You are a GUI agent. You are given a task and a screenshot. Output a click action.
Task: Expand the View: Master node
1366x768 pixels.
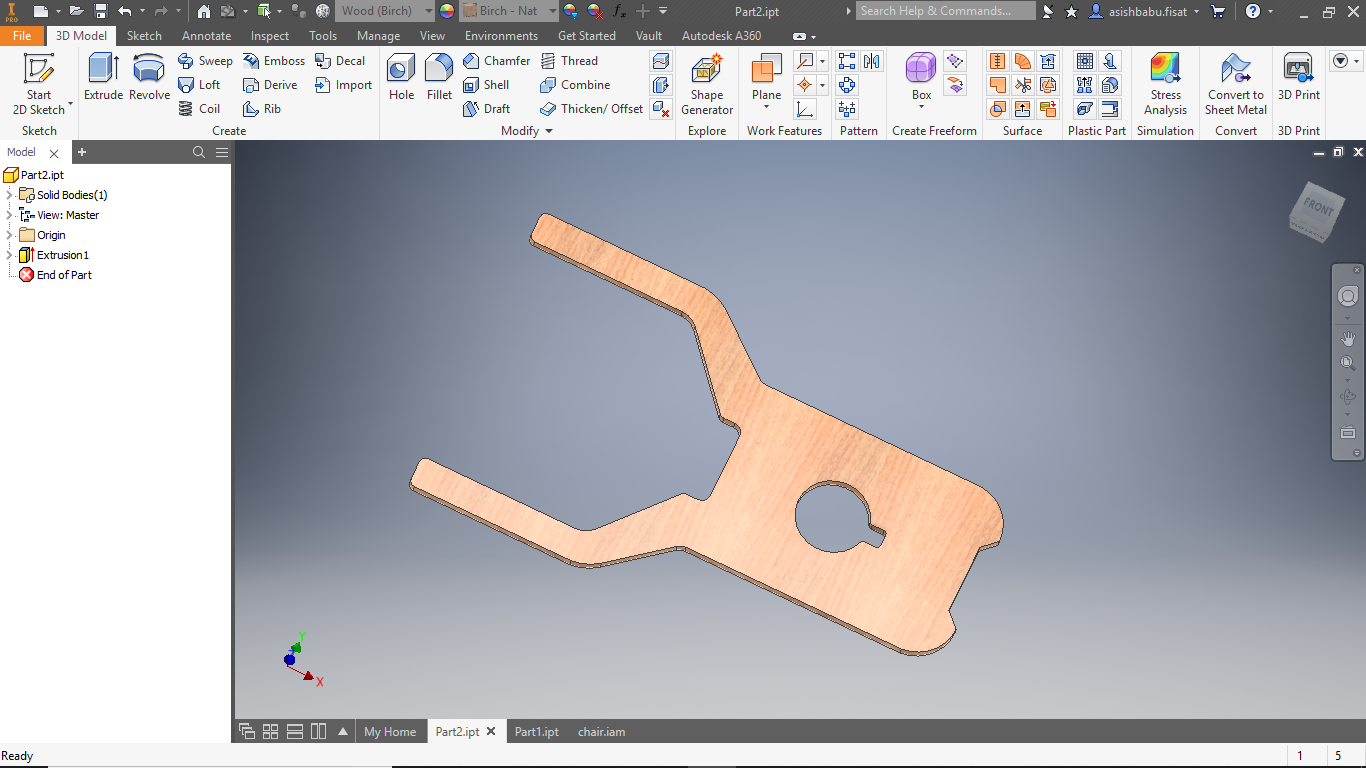tap(9, 215)
